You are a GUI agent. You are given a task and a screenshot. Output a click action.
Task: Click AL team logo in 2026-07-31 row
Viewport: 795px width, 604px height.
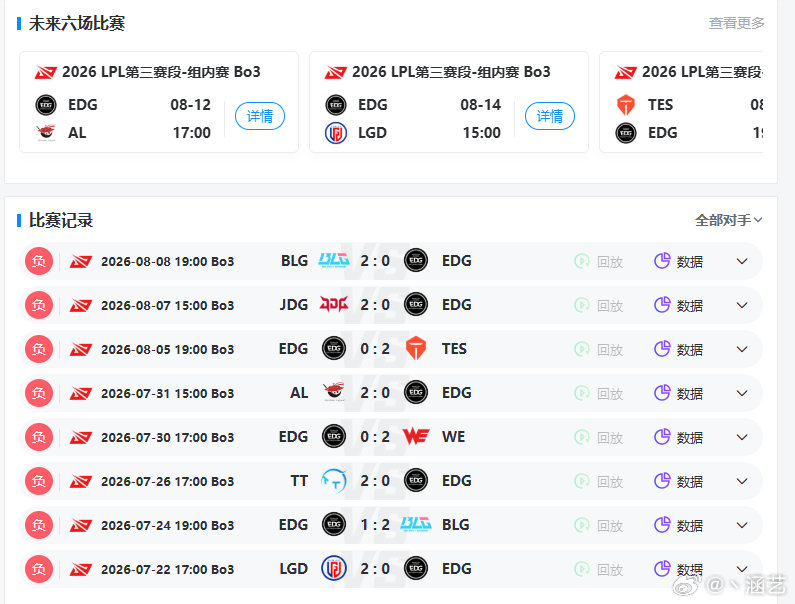(x=334, y=392)
